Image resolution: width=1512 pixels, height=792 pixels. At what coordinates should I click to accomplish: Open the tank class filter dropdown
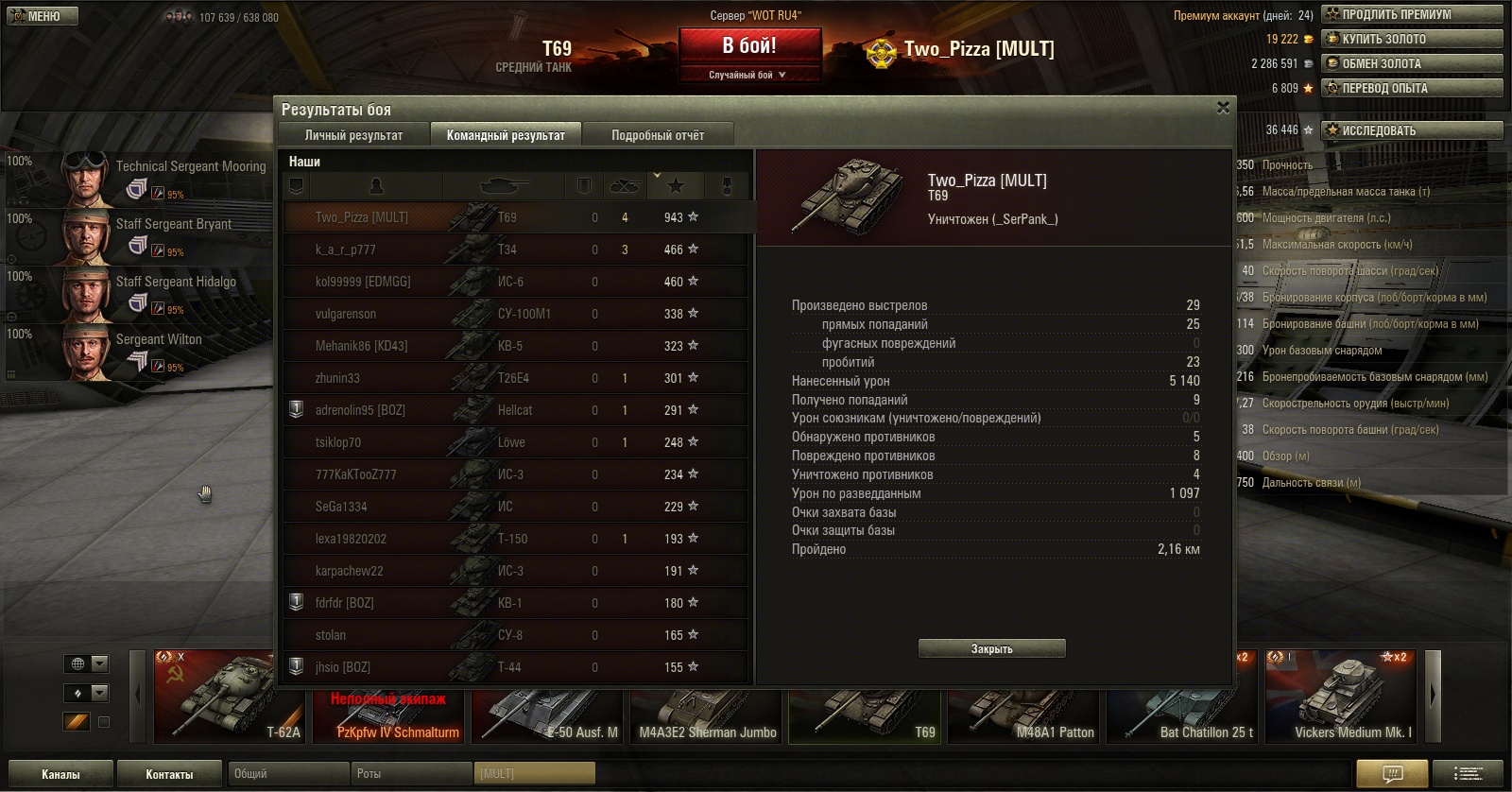[x=87, y=693]
